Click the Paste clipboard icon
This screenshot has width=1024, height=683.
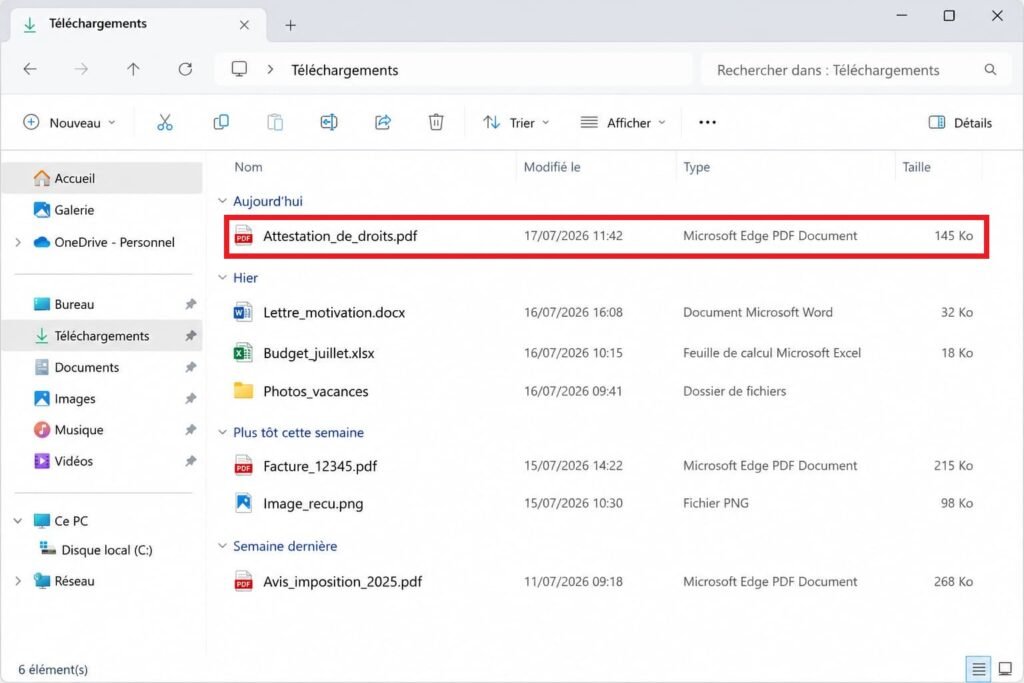coord(275,122)
